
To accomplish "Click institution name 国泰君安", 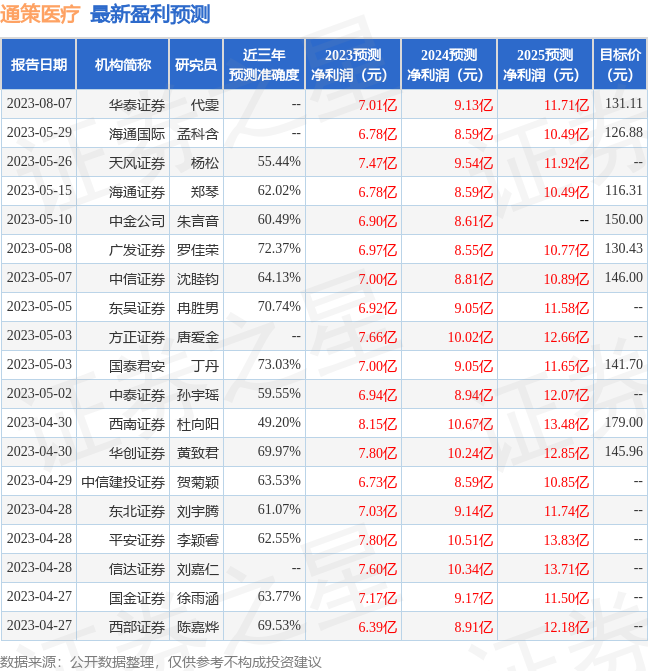I will [137, 366].
